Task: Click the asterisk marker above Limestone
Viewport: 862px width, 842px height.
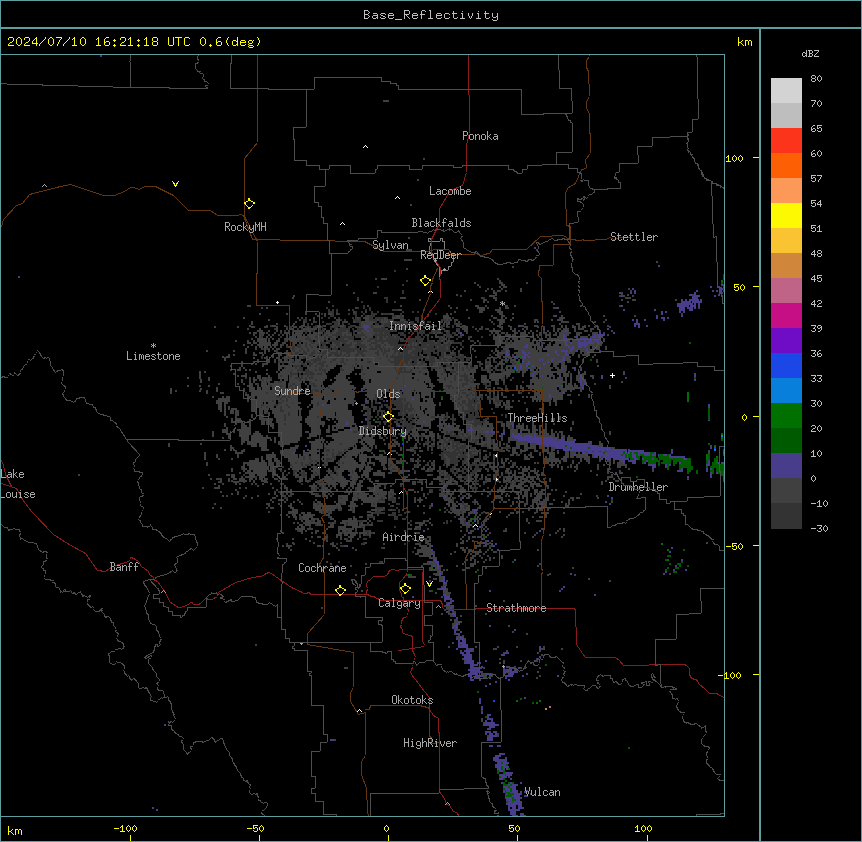Action: (153, 346)
